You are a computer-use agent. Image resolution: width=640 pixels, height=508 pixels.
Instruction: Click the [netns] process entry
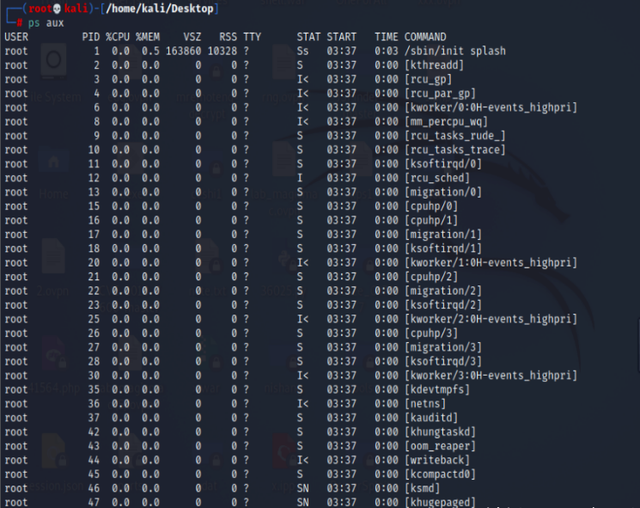click(x=425, y=404)
